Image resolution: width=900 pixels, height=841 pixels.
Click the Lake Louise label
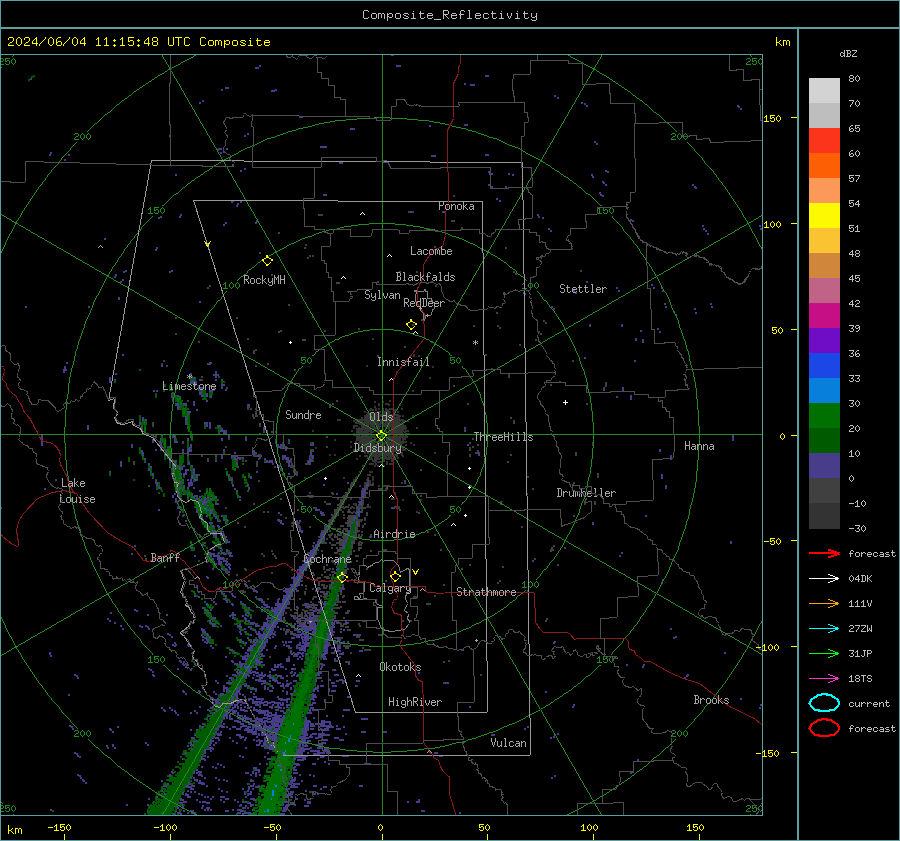pyautogui.click(x=77, y=491)
